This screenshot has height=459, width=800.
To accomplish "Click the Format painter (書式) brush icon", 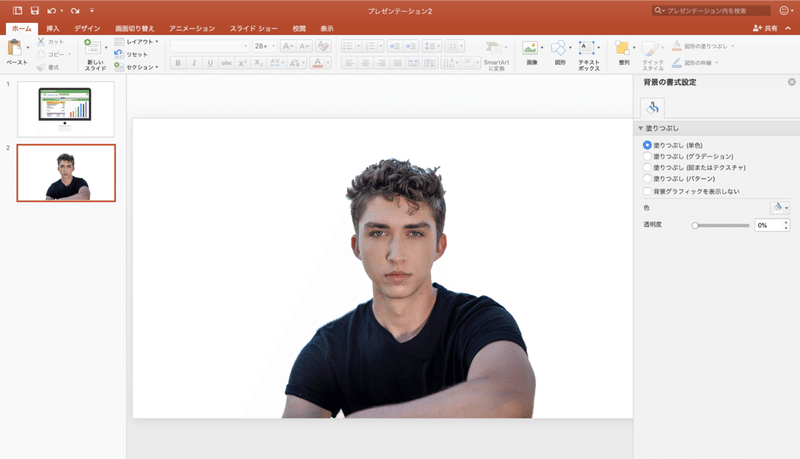I will pyautogui.click(x=41, y=67).
